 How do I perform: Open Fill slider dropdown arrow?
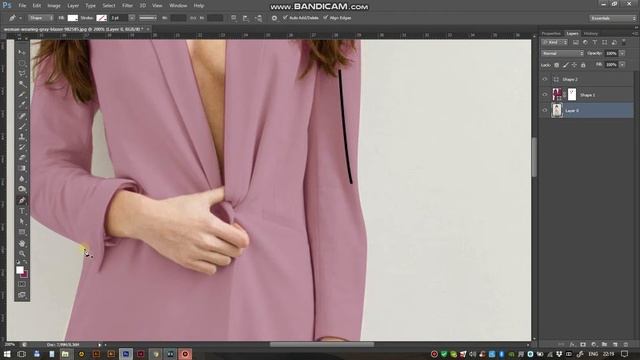[622, 65]
